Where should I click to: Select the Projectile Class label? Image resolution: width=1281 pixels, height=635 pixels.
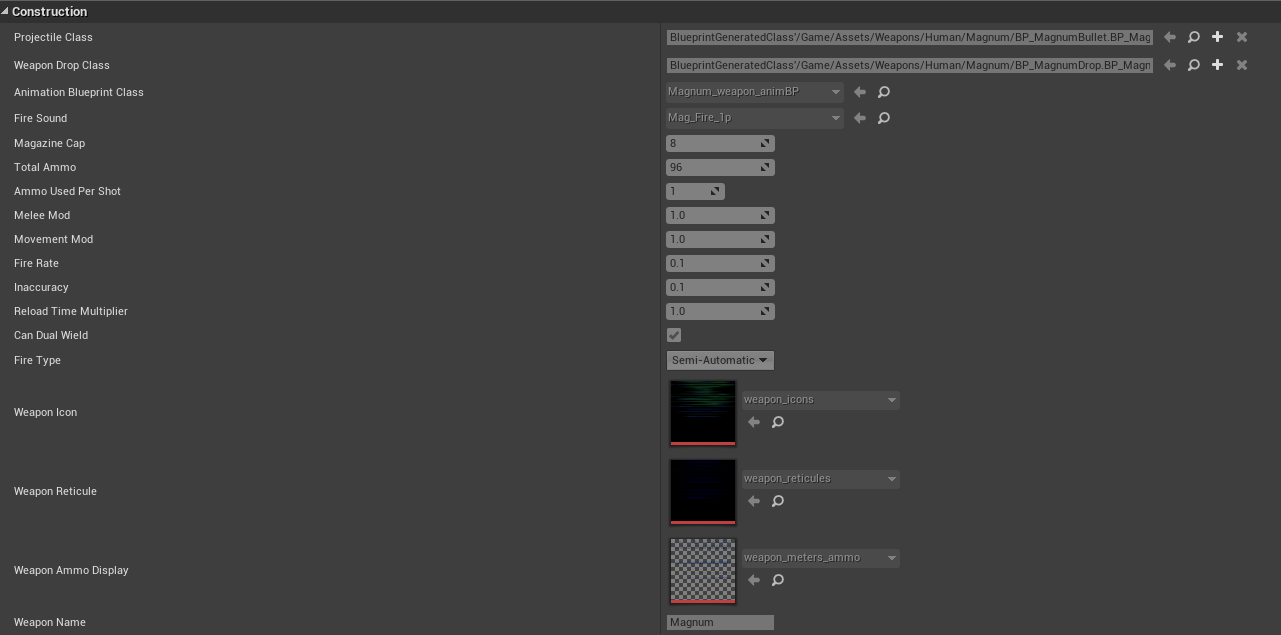[53, 37]
